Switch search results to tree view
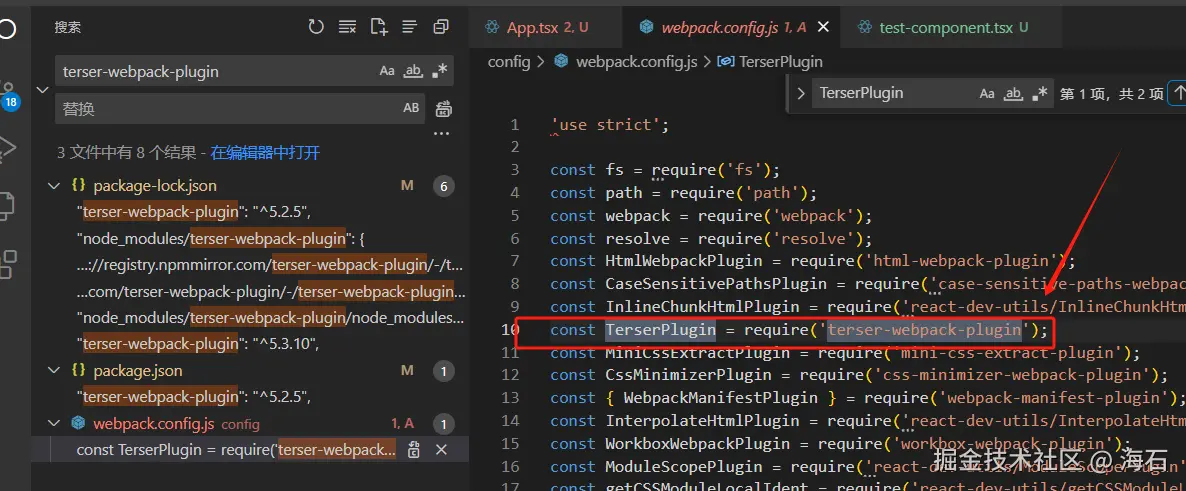This screenshot has width=1186, height=491. pos(409,27)
